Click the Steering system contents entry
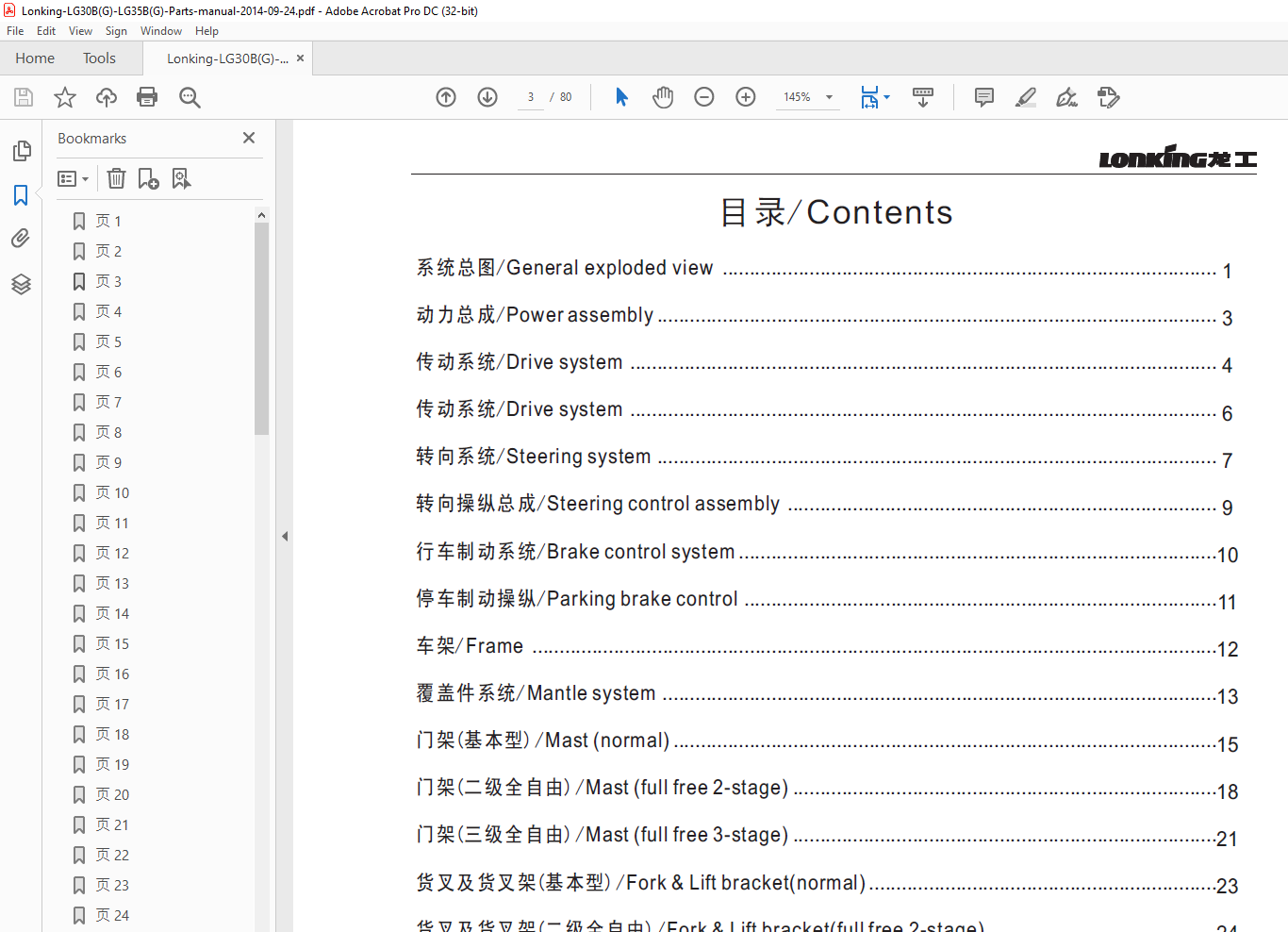Screen dimensions: 1288x932 click(824, 458)
